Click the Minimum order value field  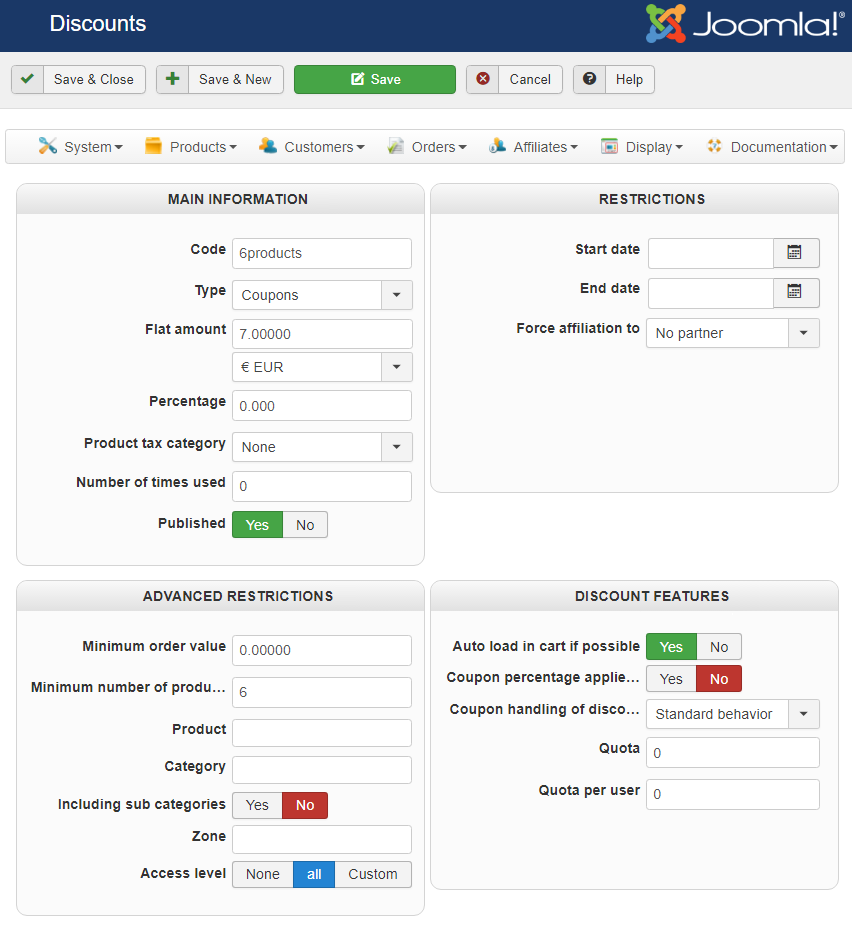click(321, 650)
